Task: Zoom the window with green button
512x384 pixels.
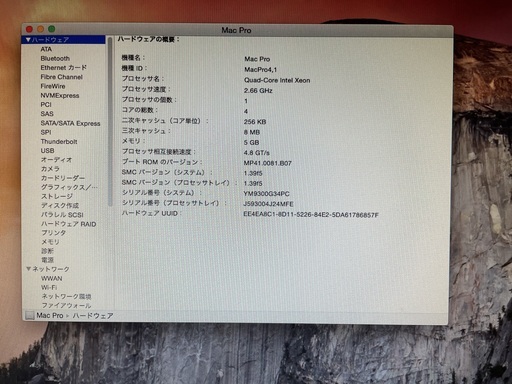Action: pos(51,29)
